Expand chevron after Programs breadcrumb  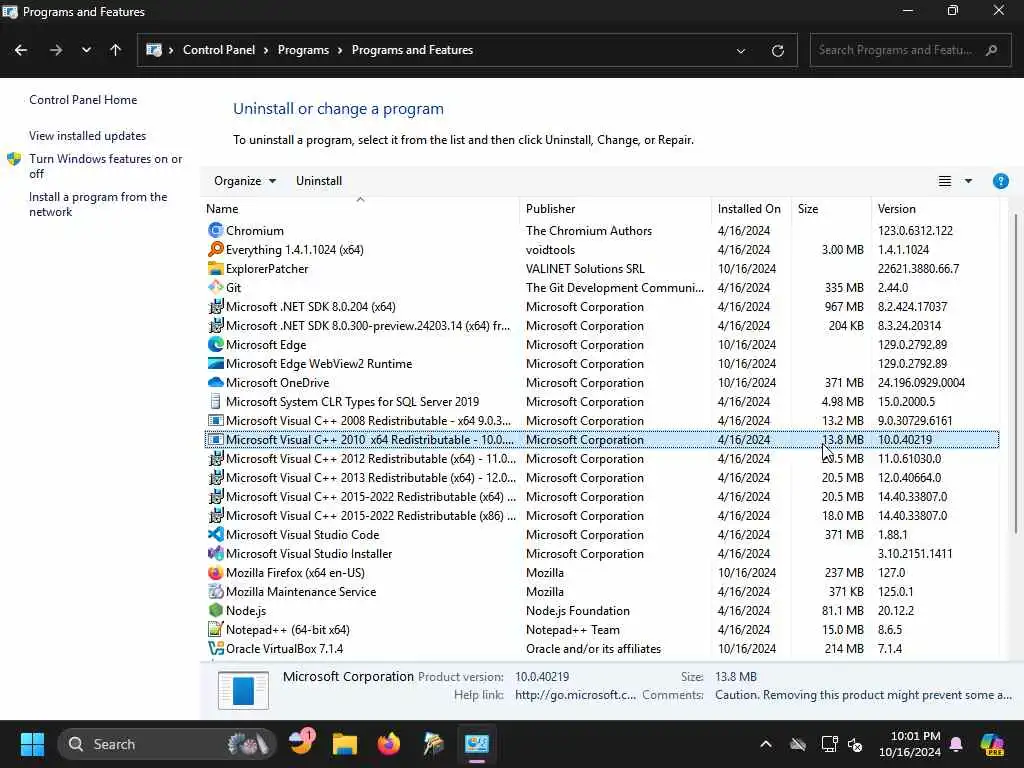(x=340, y=50)
